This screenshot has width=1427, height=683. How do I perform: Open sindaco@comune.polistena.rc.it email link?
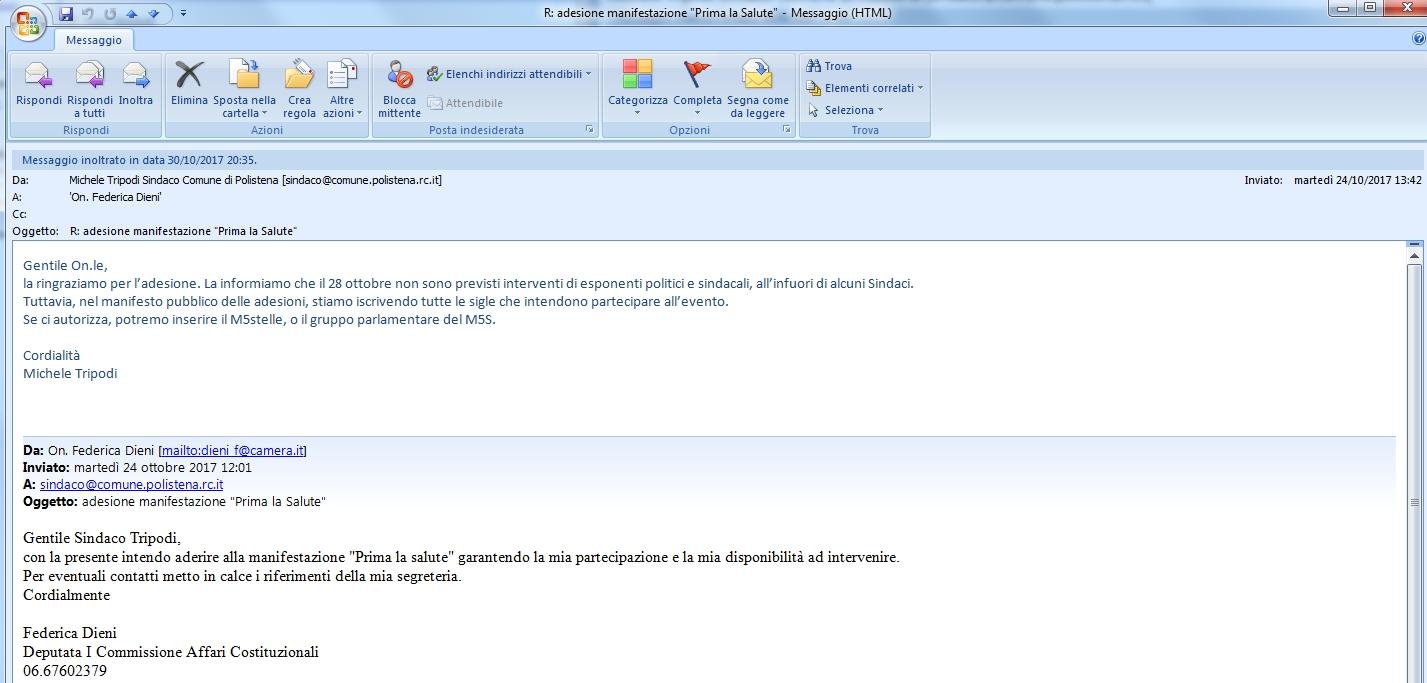click(x=131, y=484)
